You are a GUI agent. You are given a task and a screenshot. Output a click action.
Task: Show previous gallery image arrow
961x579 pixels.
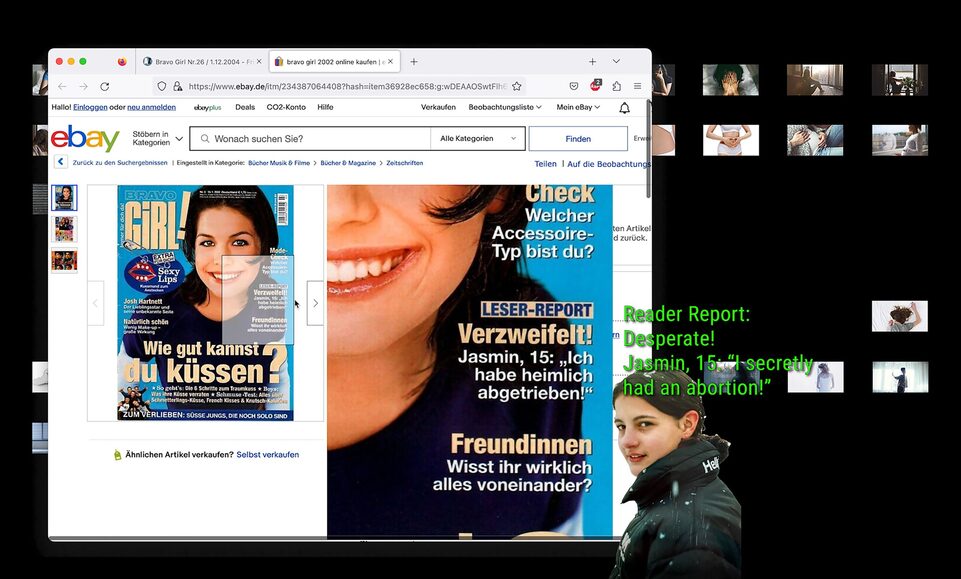point(96,303)
